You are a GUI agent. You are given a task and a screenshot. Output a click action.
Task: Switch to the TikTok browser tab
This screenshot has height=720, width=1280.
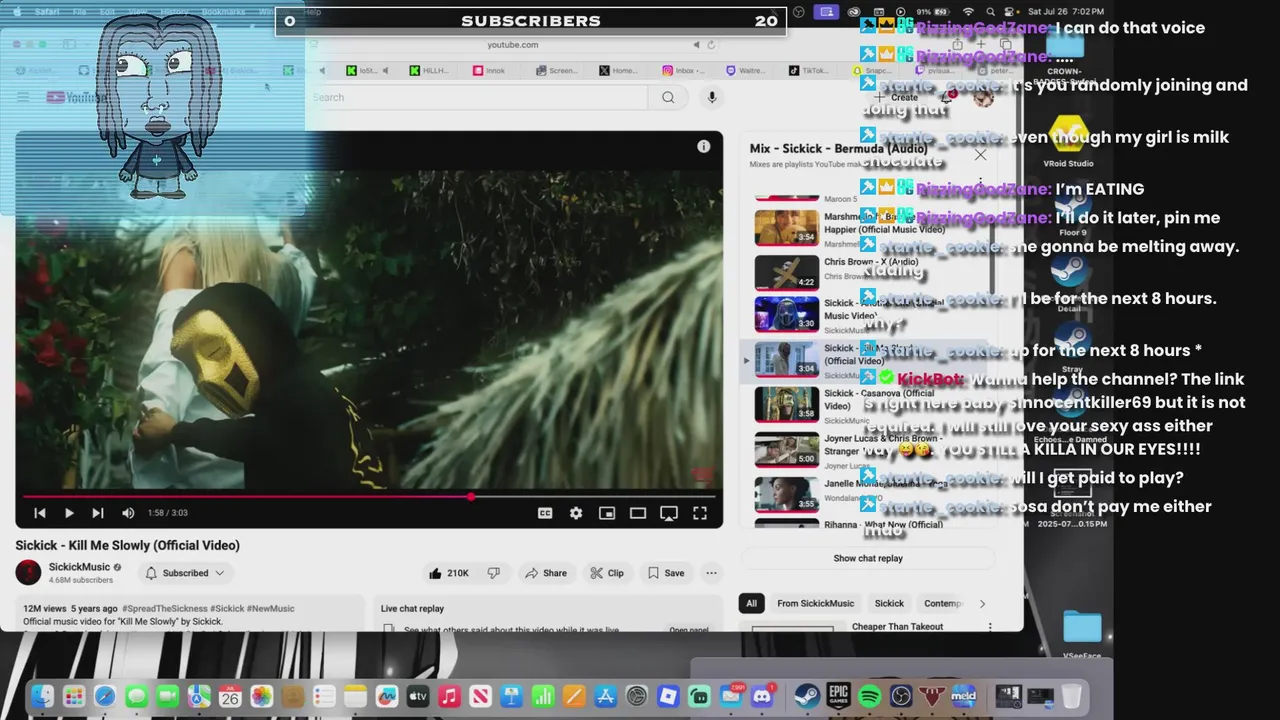click(x=808, y=71)
